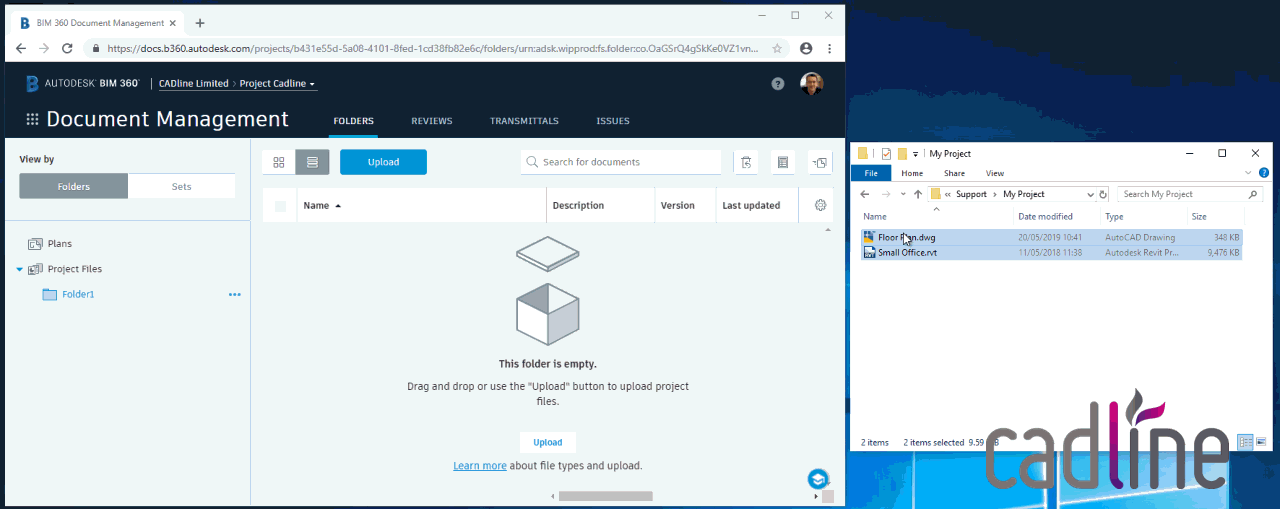The image size is (1280, 509).
Task: Click the Small Office.rvt file icon
Action: (869, 252)
